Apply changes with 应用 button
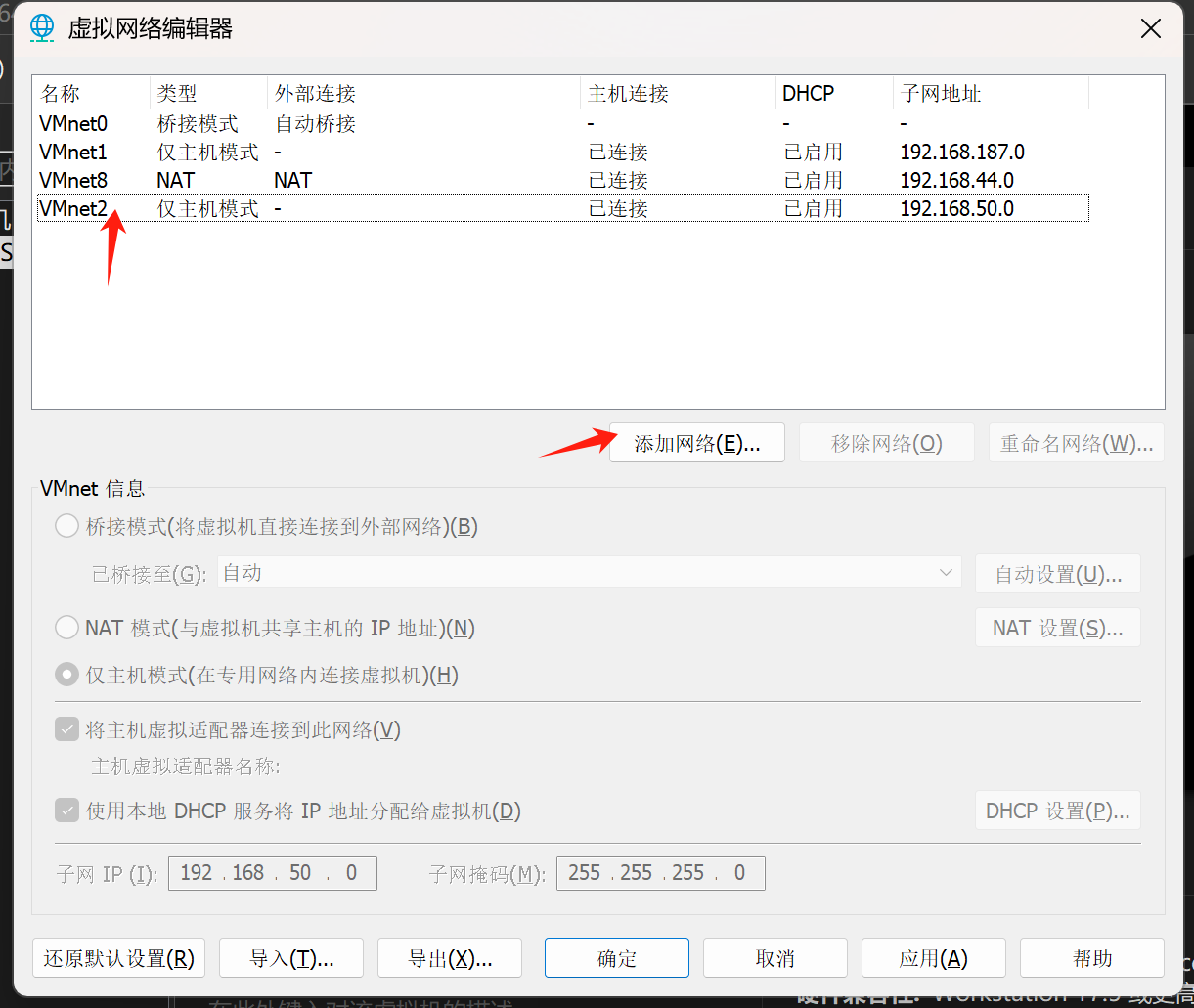The image size is (1194, 1008). coord(933,958)
